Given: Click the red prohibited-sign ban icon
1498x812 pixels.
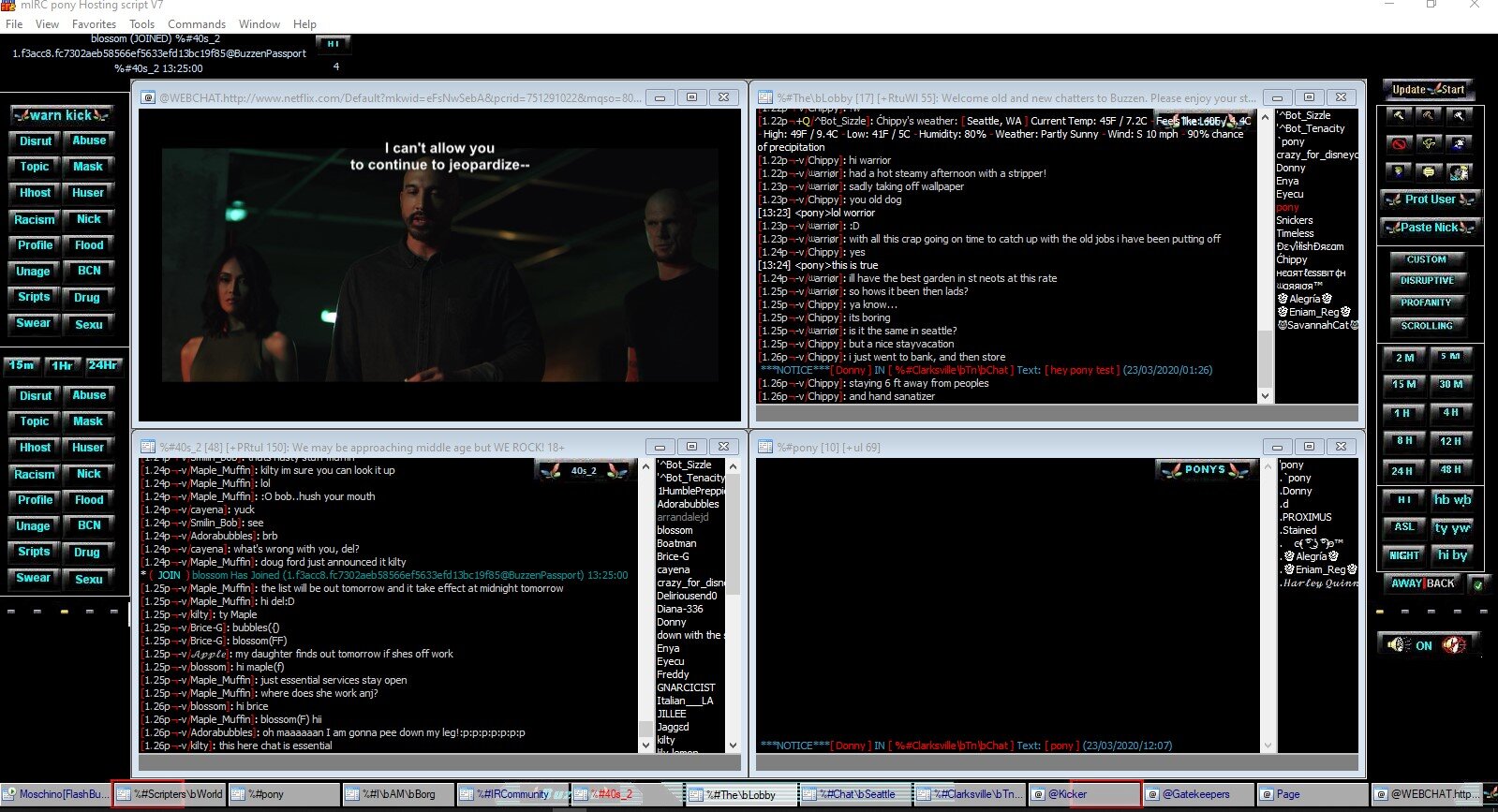Looking at the screenshot, I should pyautogui.click(x=1399, y=144).
